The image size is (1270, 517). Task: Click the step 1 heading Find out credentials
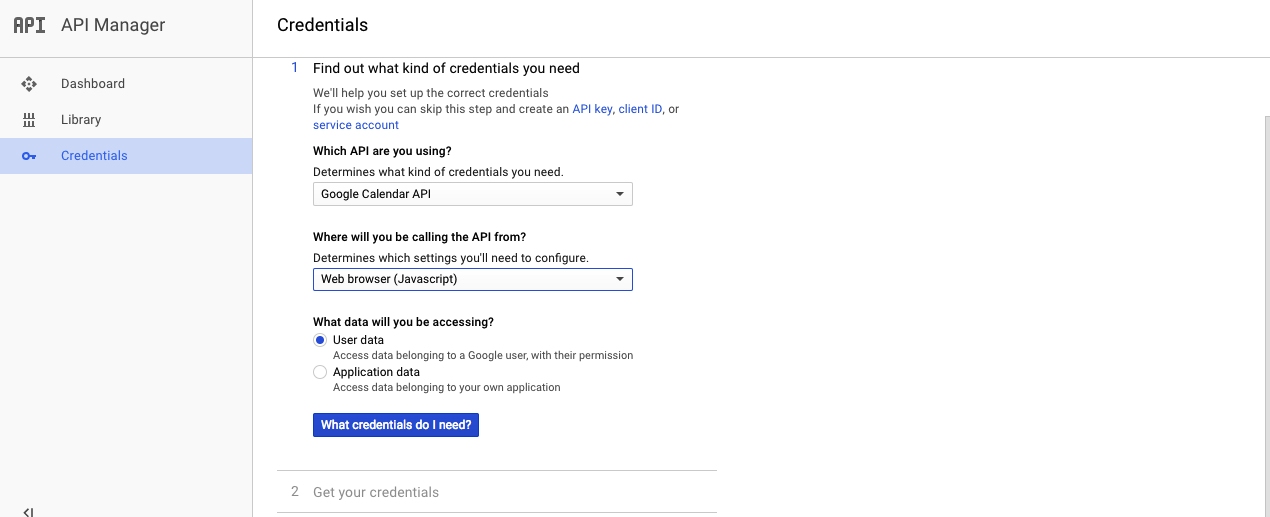click(446, 68)
